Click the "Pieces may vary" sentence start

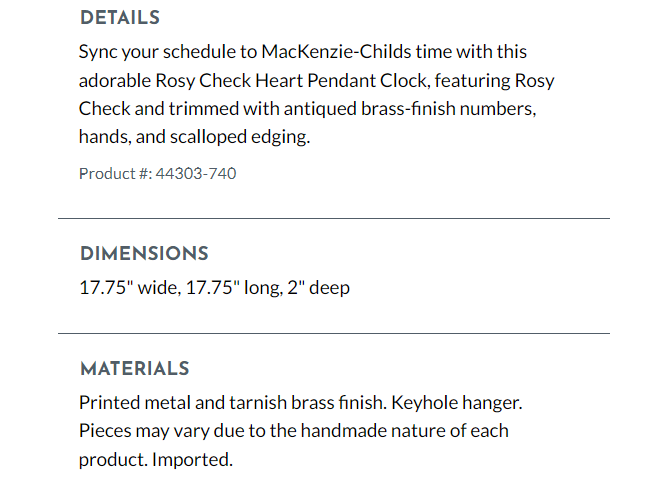(140, 431)
